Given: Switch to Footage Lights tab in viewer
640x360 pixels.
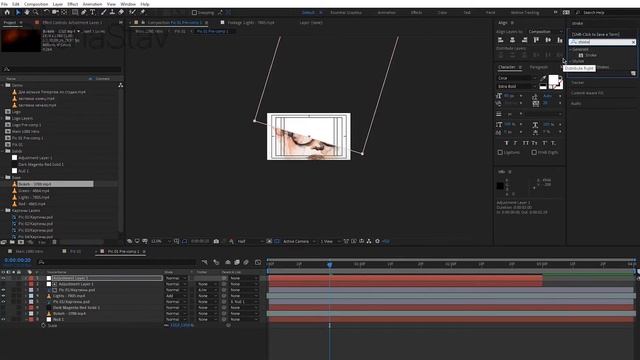Looking at the screenshot, I should [x=251, y=22].
